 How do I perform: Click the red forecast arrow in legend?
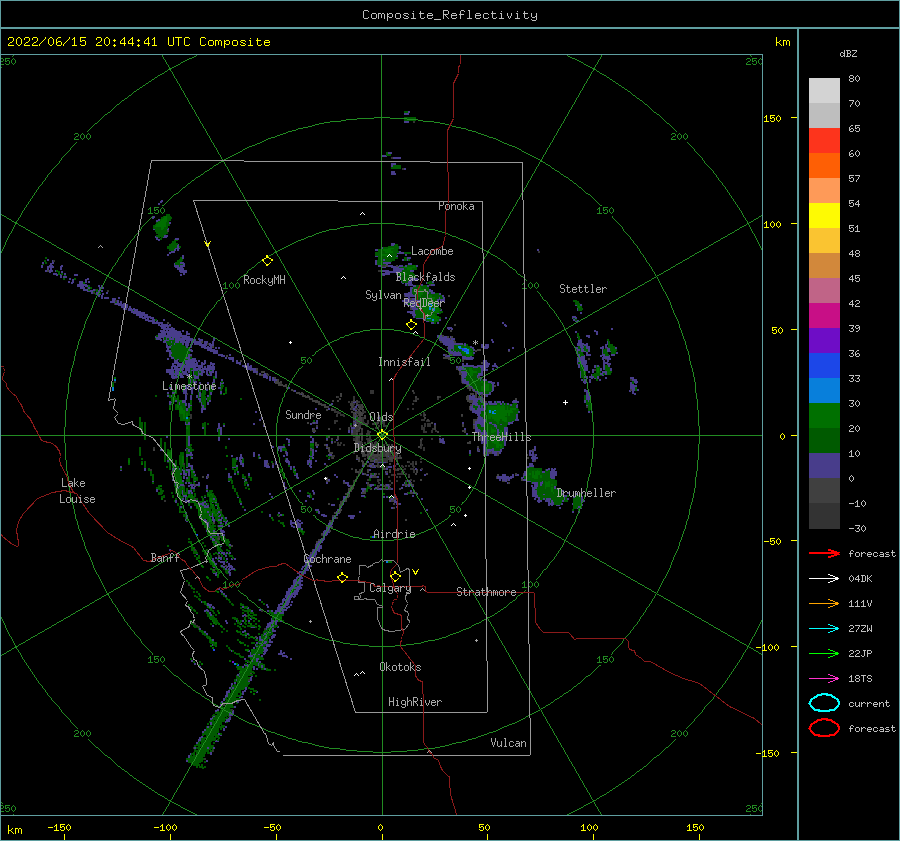coord(824,553)
